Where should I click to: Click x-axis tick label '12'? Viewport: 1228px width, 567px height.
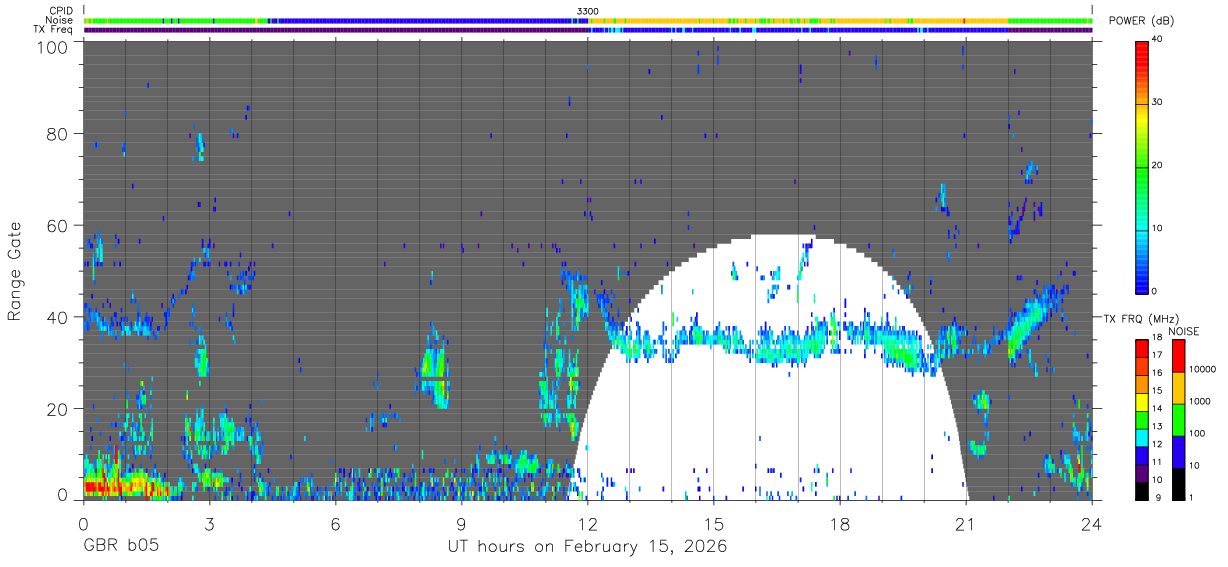(587, 524)
